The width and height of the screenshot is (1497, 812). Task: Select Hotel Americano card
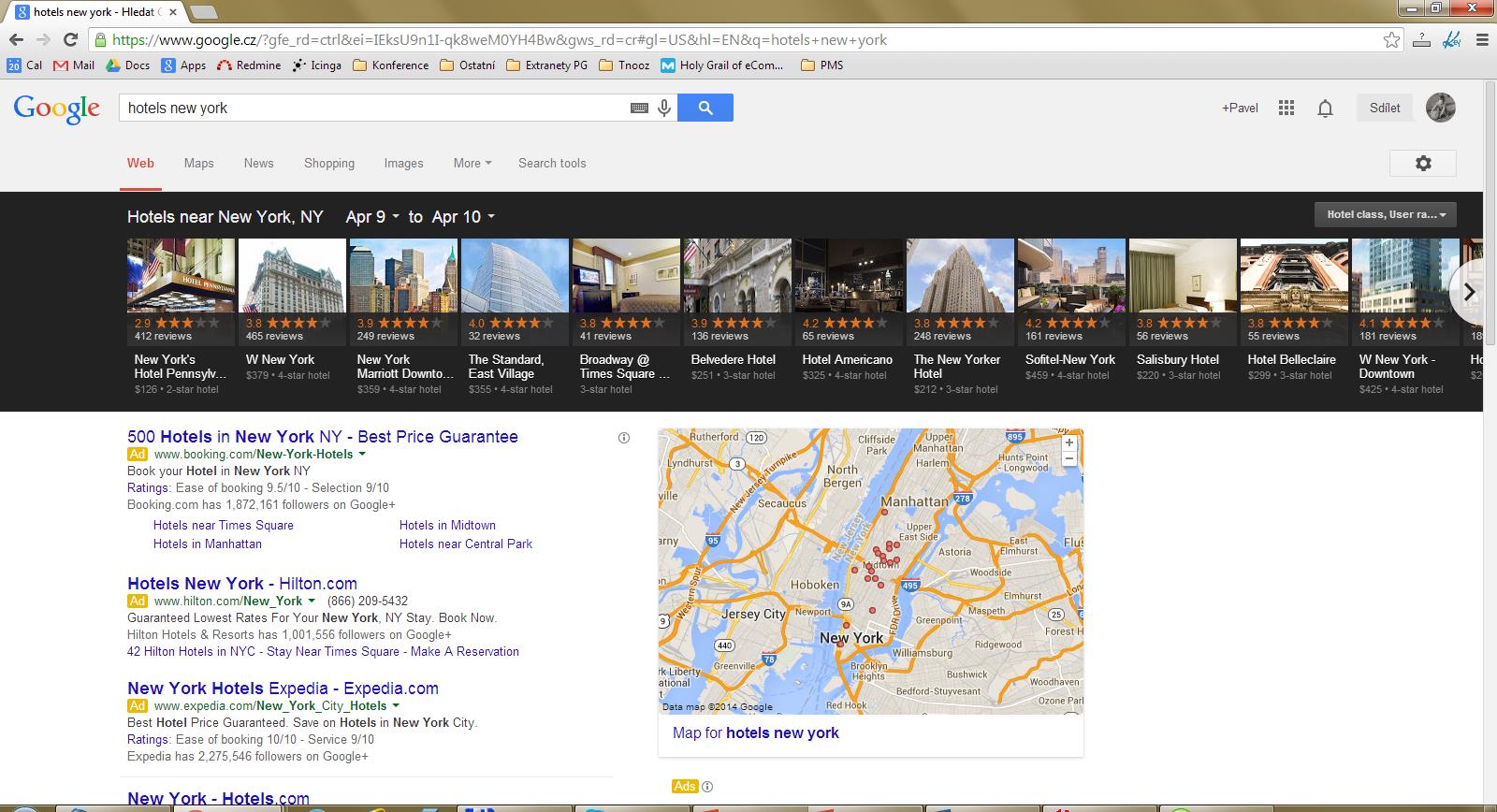(848, 317)
